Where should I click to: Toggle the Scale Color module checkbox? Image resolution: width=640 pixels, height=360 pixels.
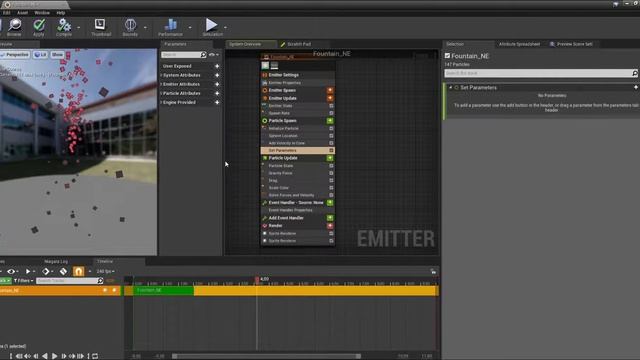[x=331, y=188]
